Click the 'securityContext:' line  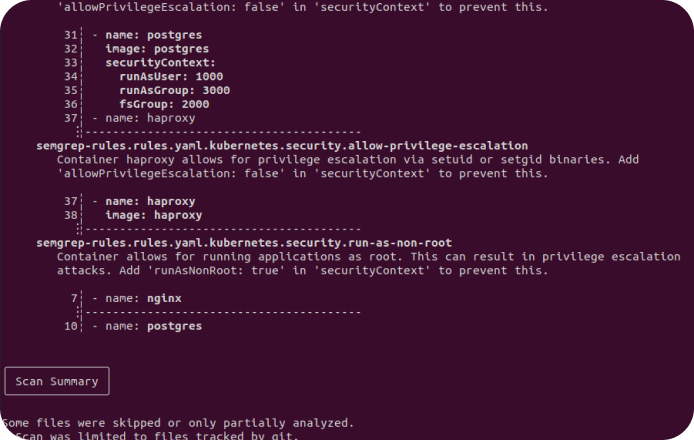(x=160, y=62)
